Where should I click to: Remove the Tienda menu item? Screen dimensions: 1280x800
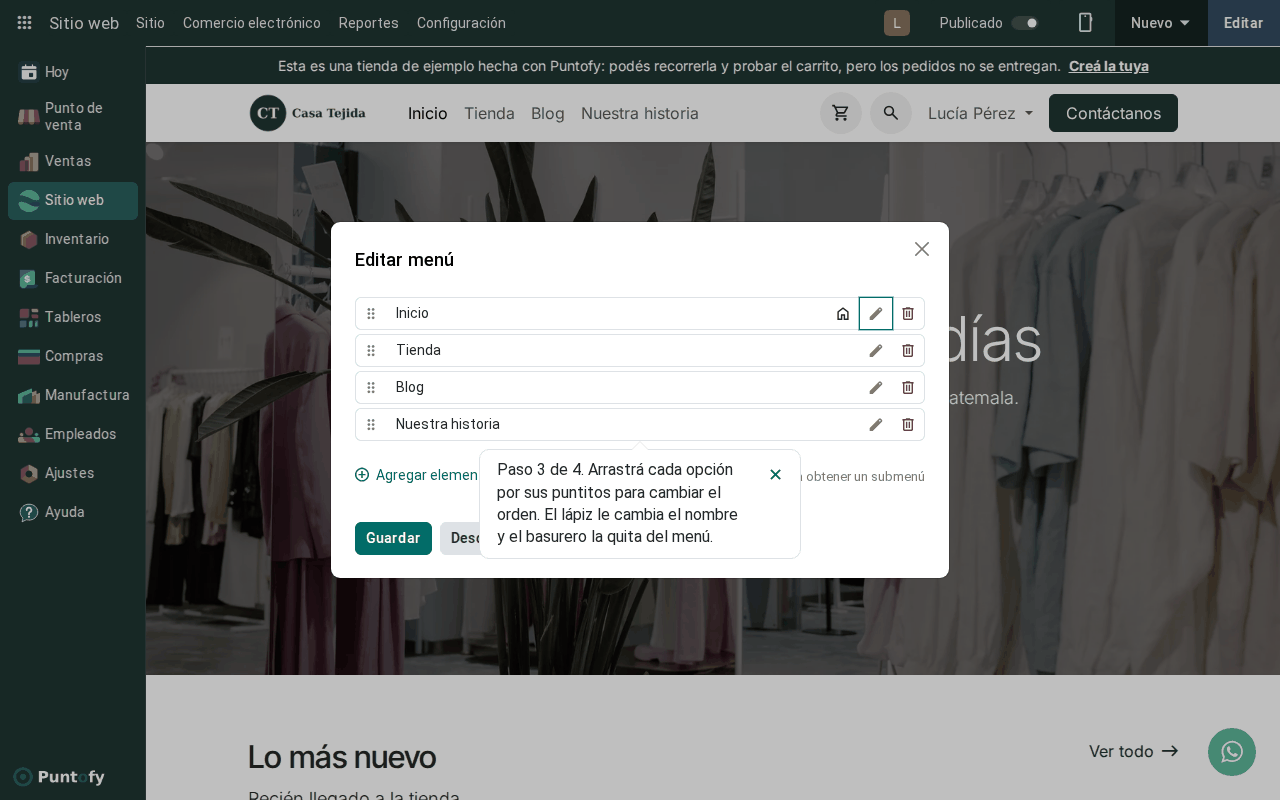click(908, 350)
